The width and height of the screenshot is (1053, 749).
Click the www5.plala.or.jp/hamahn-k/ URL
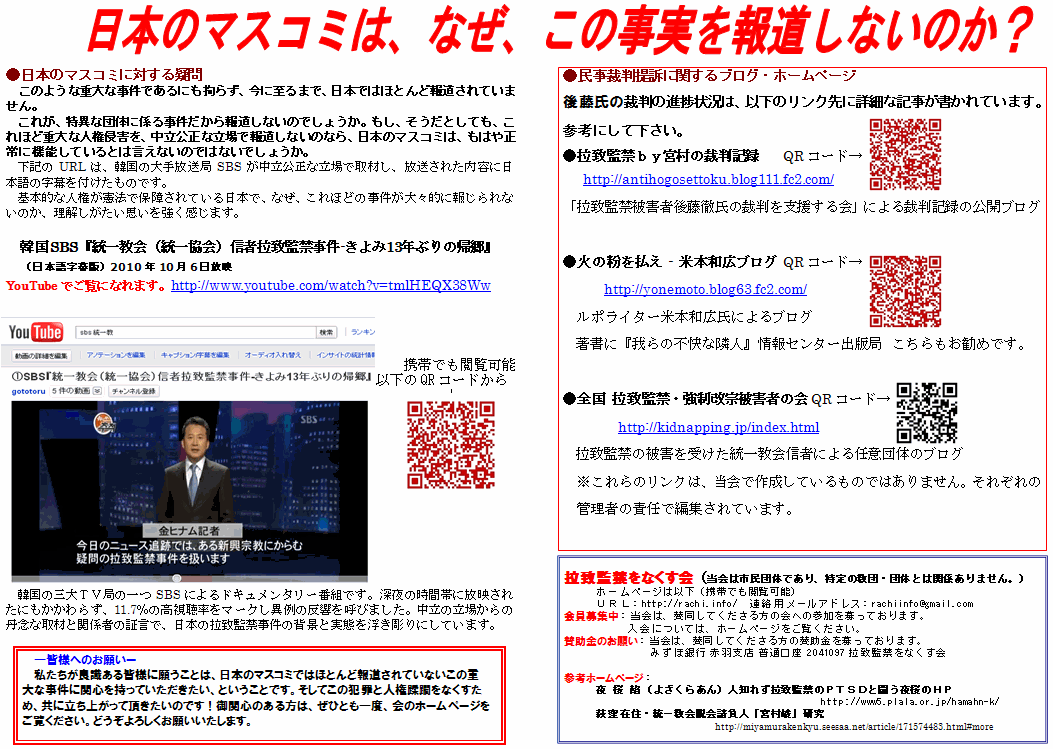pos(909,702)
